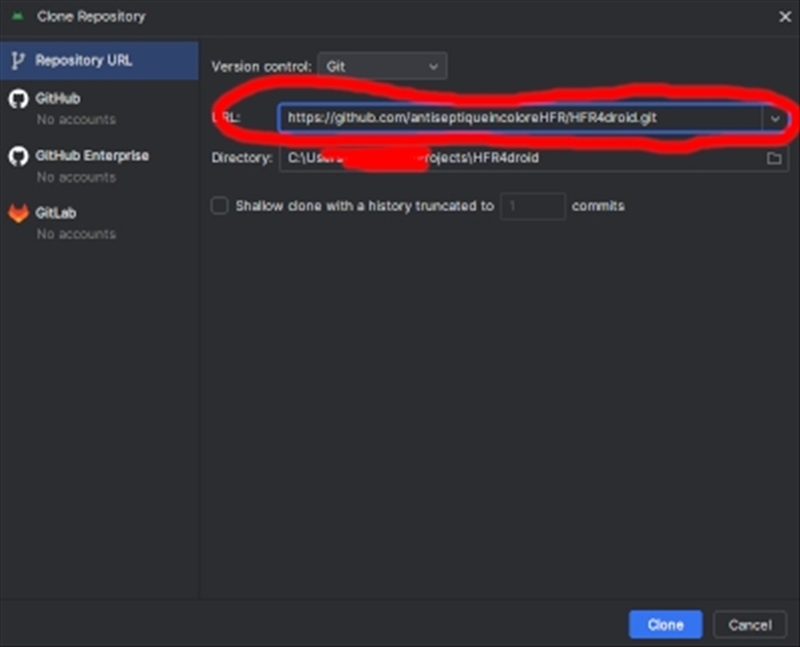Click 'No accounts' under GitHub Enterprise
This screenshot has height=647, width=800.
click(x=77, y=177)
